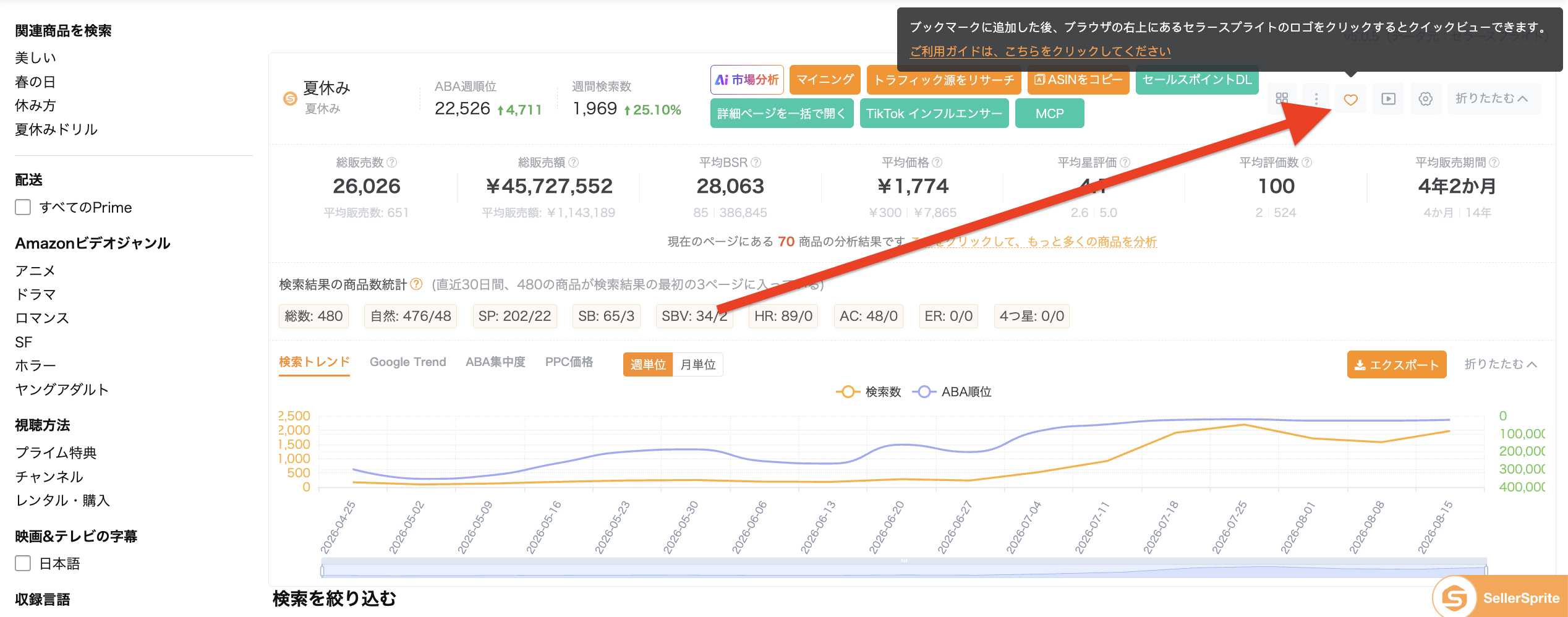Click help icon beside 検索結果の商品数統計

click(417, 284)
